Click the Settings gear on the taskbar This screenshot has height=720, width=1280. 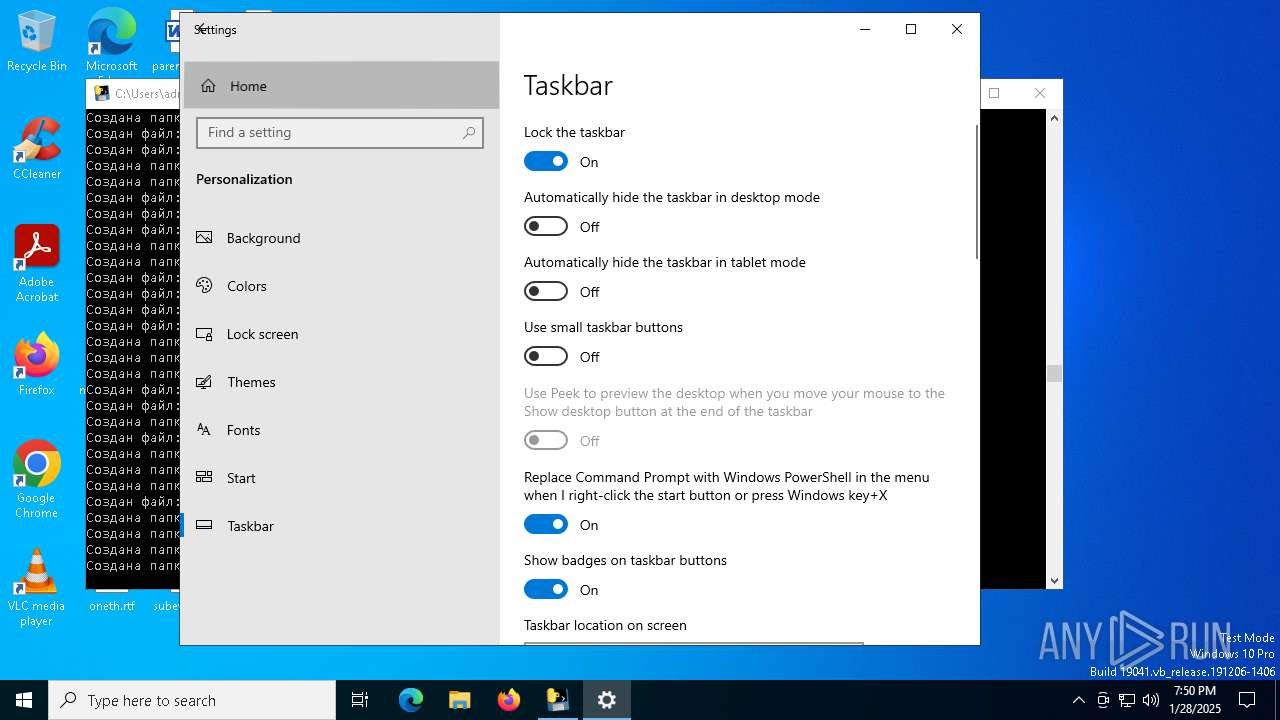(606, 700)
